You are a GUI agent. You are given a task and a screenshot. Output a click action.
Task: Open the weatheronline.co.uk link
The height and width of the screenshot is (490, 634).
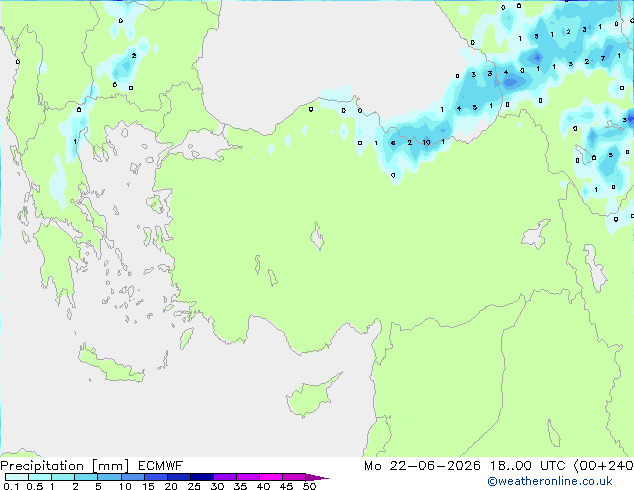click(550, 481)
